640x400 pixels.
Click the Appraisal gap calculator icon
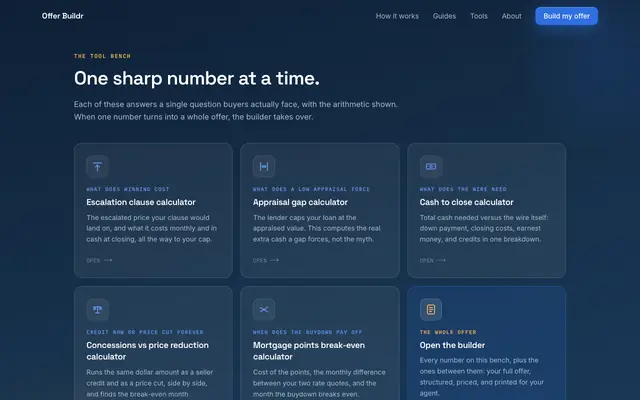click(264, 167)
